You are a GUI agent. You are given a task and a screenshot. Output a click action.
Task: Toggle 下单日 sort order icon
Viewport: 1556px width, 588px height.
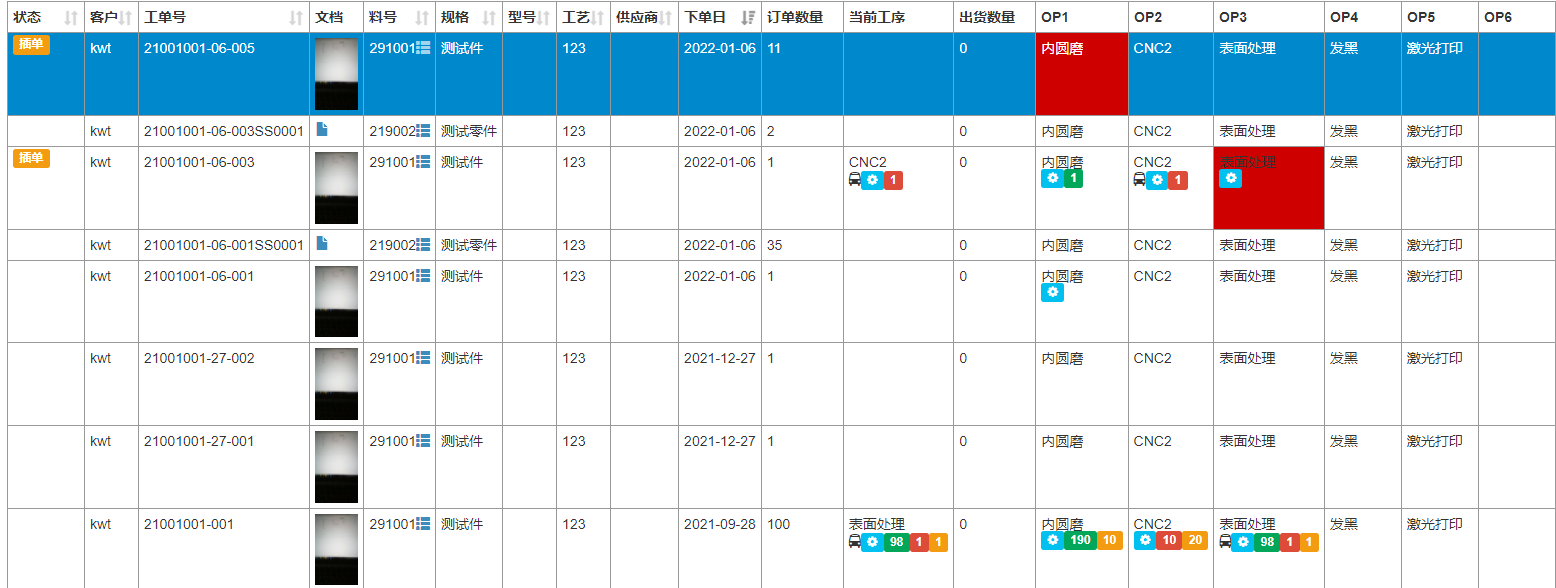[x=748, y=18]
